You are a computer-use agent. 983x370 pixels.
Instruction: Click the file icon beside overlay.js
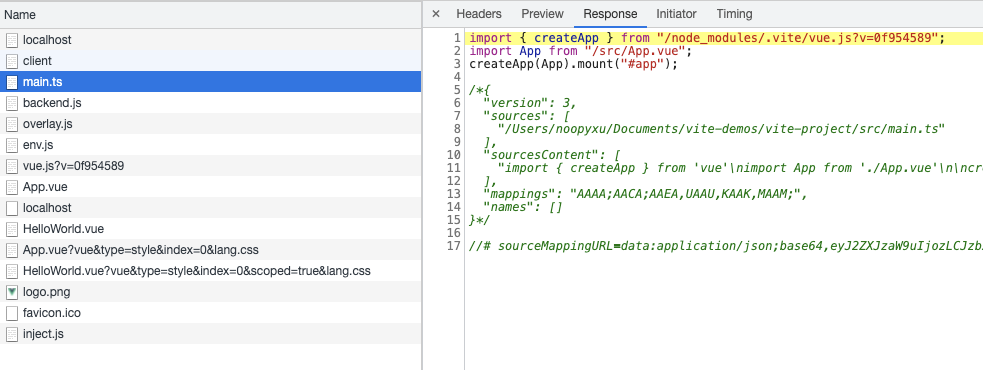tap(12, 124)
